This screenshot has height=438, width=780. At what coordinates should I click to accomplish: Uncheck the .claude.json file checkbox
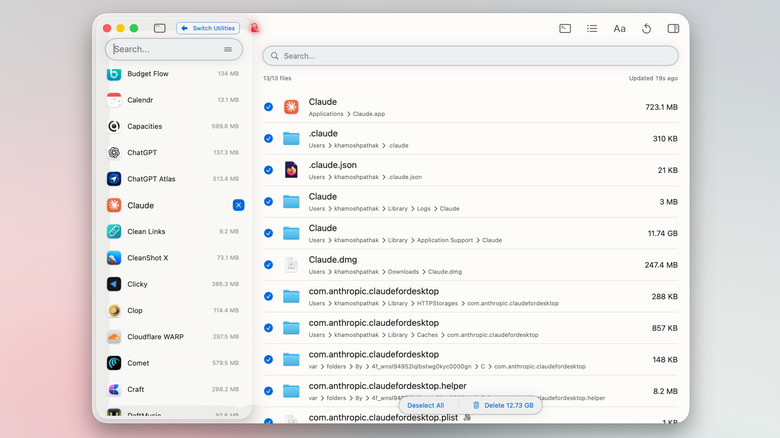pyautogui.click(x=269, y=170)
